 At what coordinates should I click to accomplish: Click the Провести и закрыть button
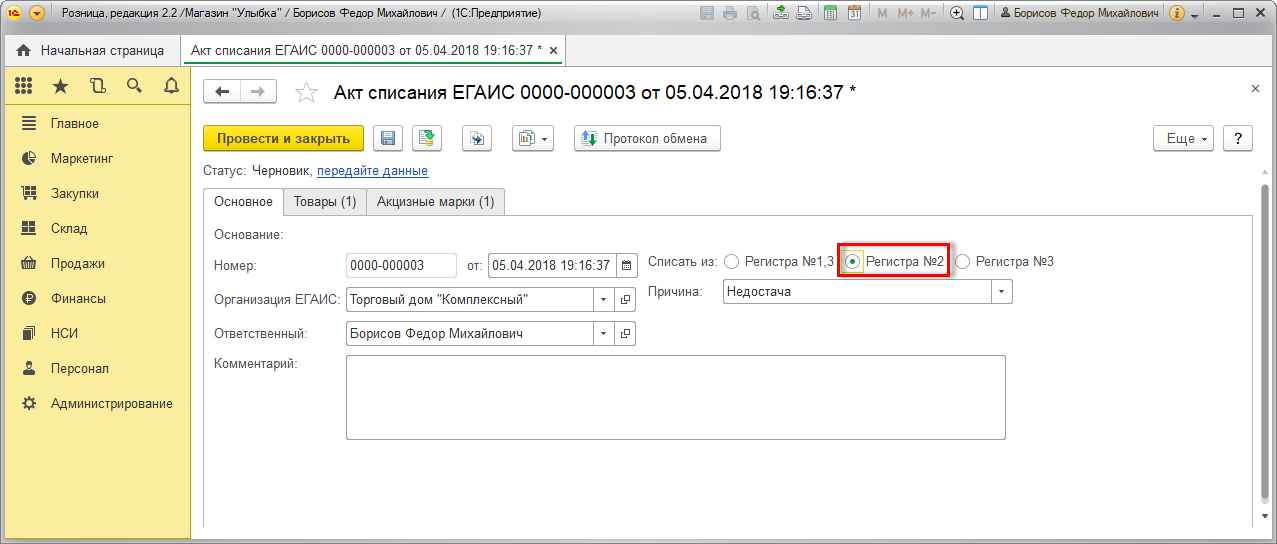pyautogui.click(x=283, y=139)
